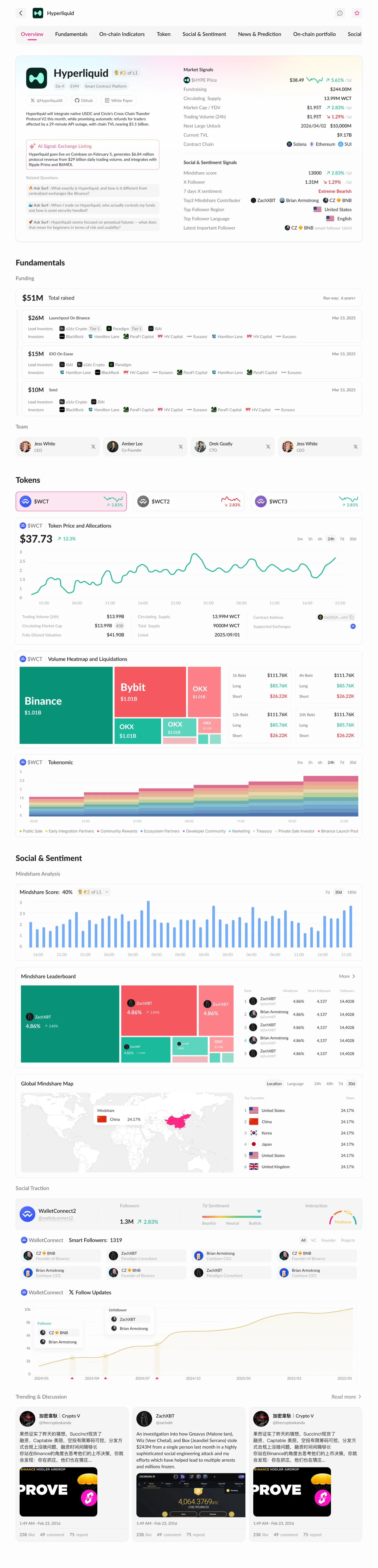Click the Binance green heatmap block

click(x=66, y=706)
